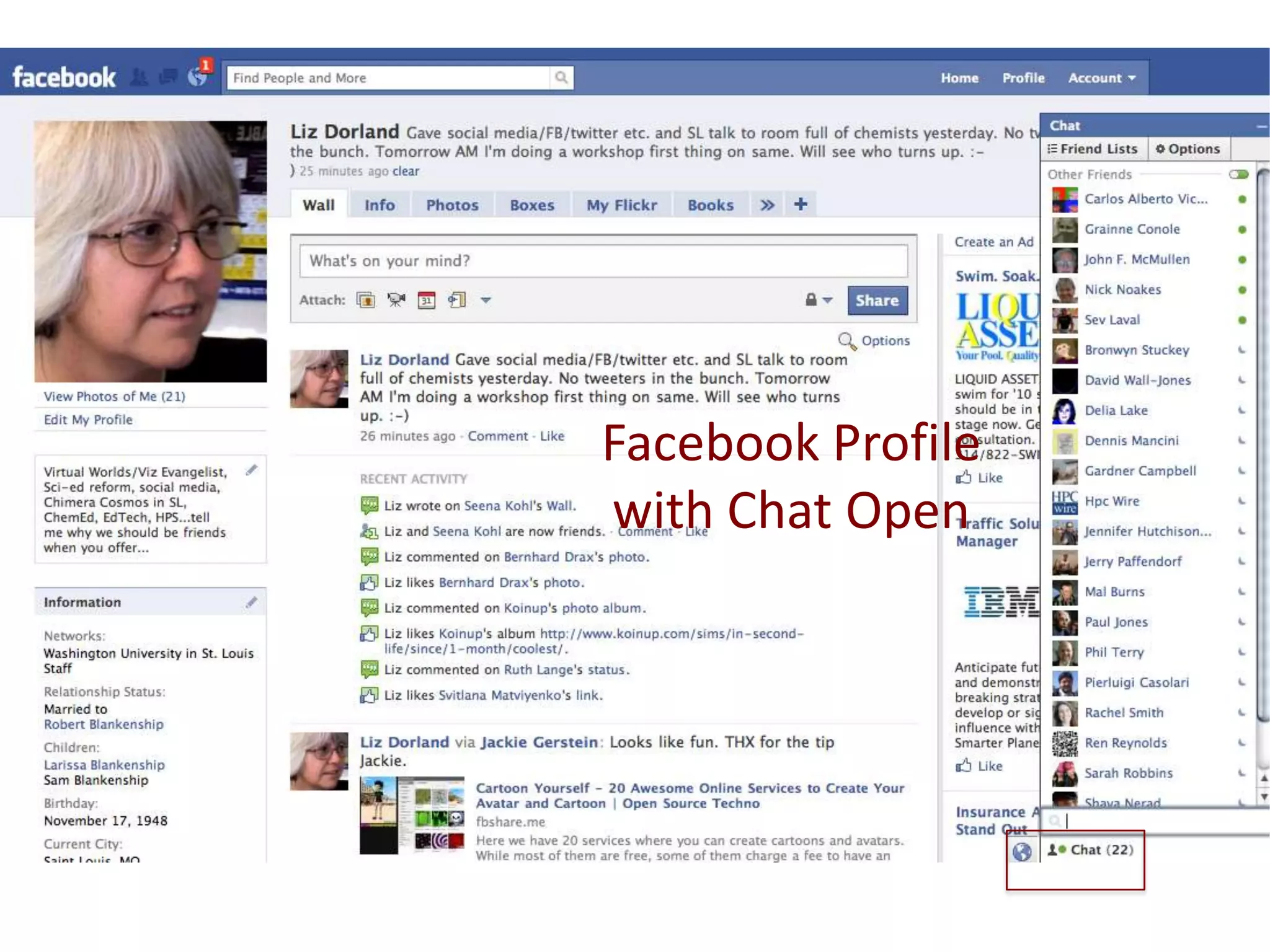
Task: Open View Photos of Me (21)
Action: pyautogui.click(x=115, y=396)
